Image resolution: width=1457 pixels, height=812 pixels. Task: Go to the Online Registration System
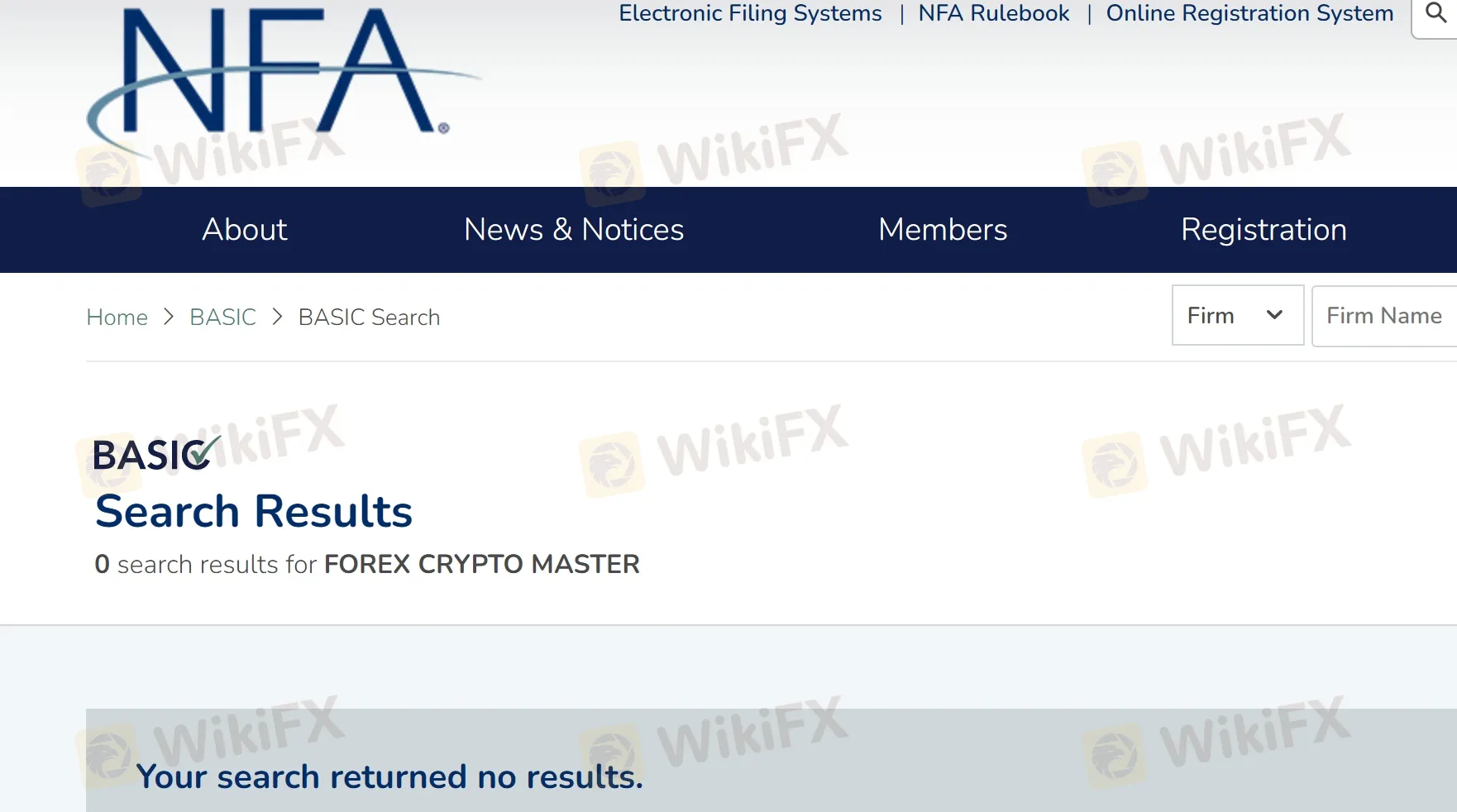[x=1249, y=13]
